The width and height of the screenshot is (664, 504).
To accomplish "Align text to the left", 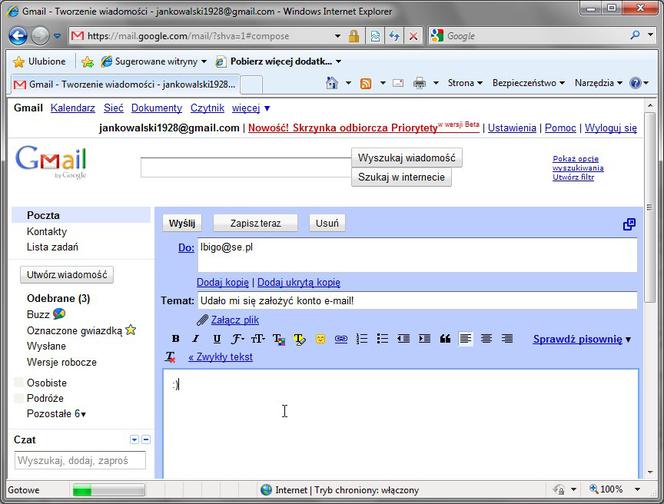I will tap(465, 339).
